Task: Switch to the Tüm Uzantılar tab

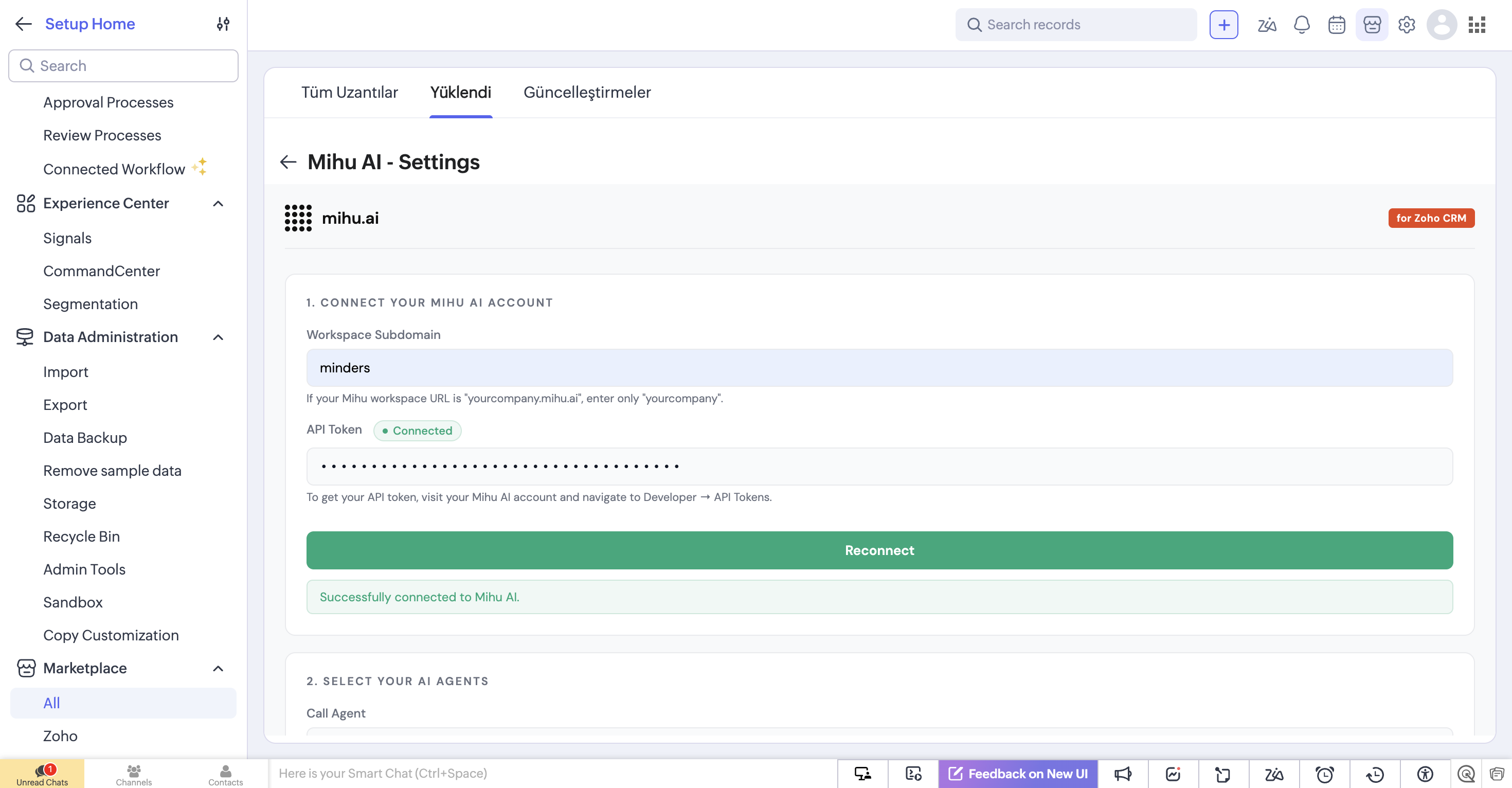Action: [349, 92]
